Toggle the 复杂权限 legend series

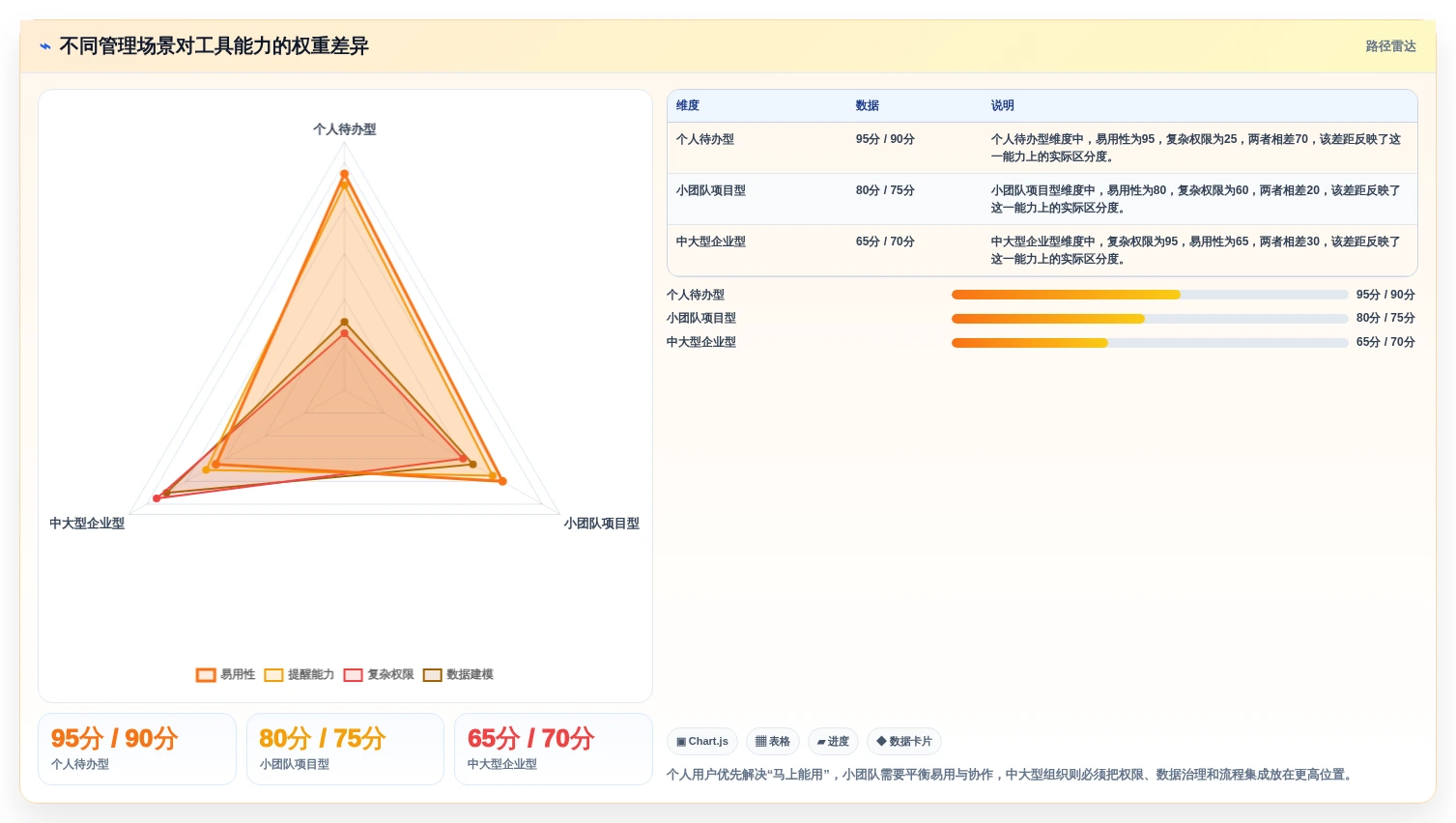pyautogui.click(x=379, y=674)
